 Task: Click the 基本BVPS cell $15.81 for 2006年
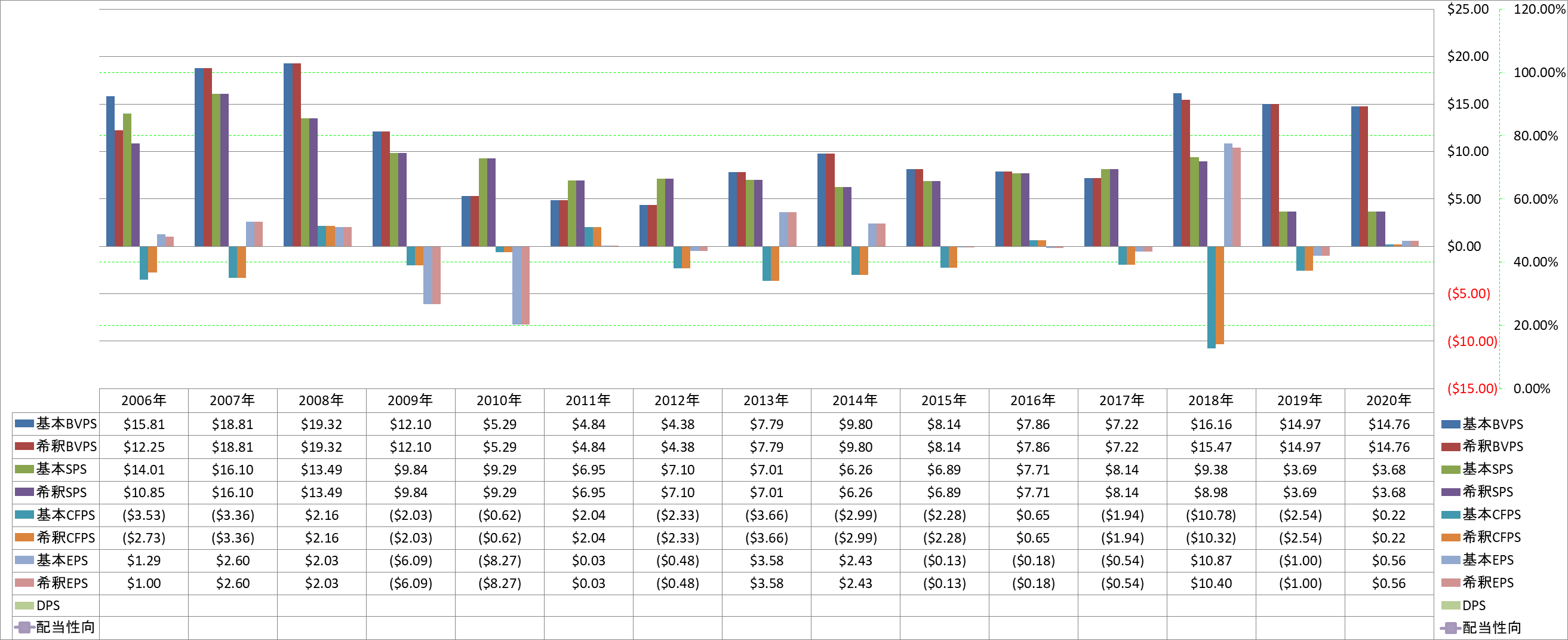[x=144, y=424]
